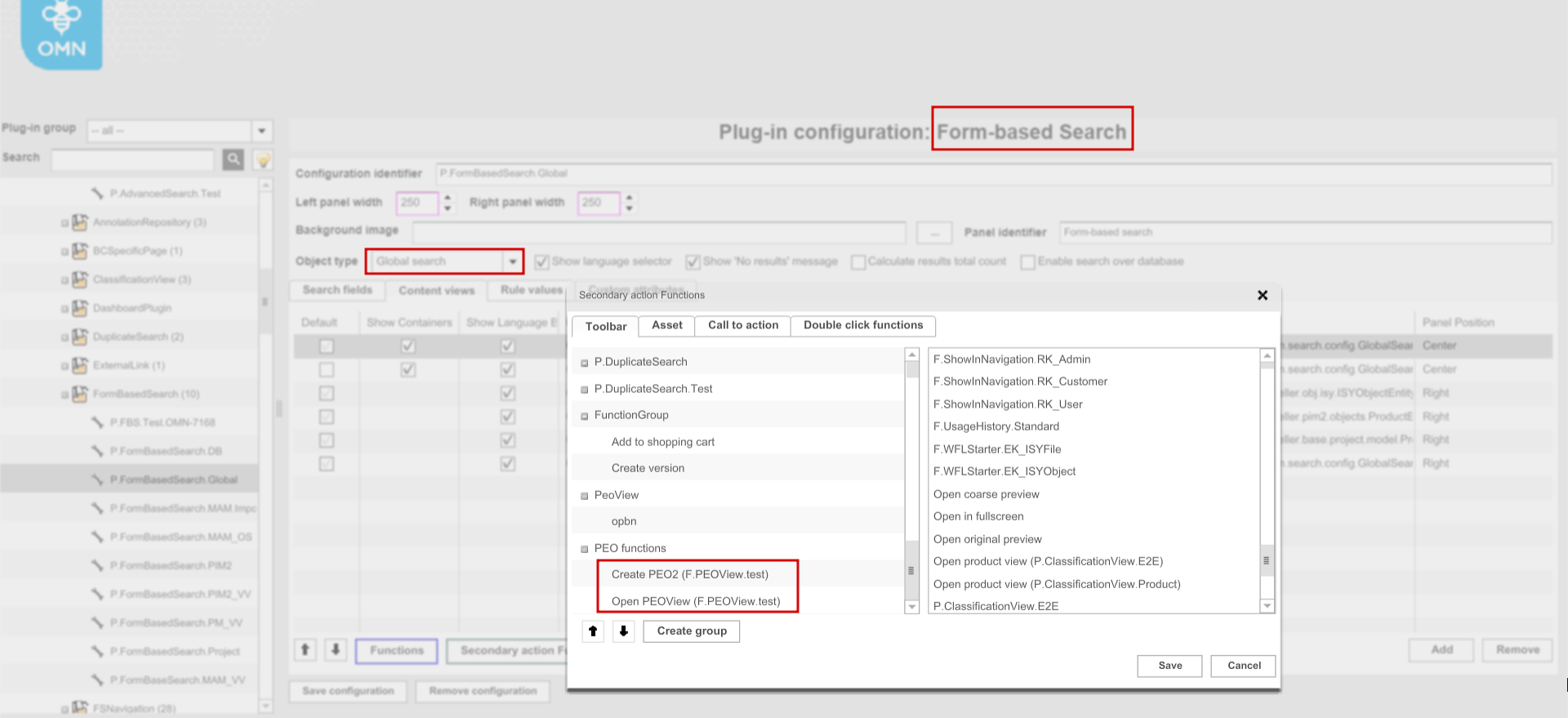
Task: Click the down arrow below content views table
Action: point(336,650)
